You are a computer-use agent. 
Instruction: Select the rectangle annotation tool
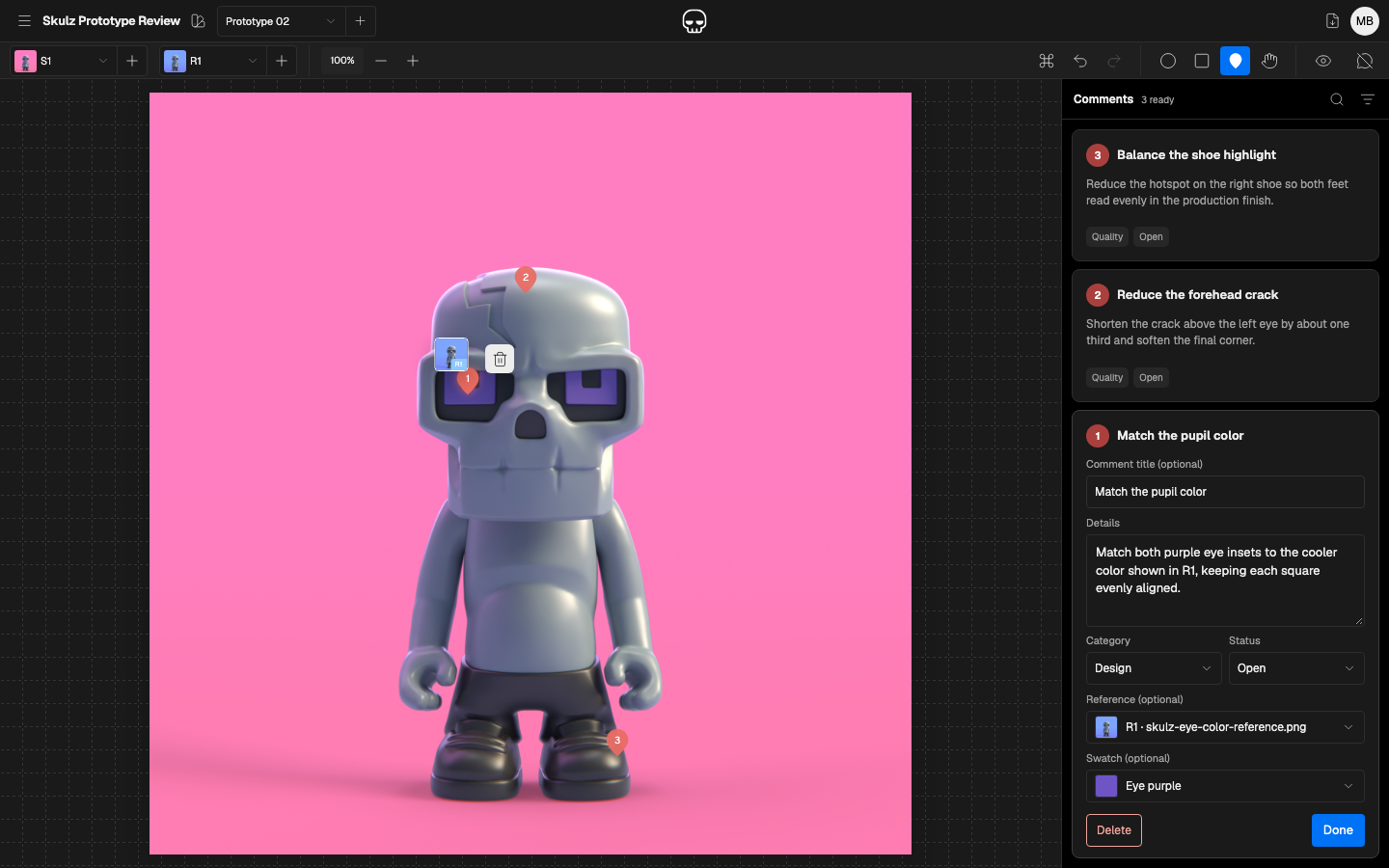(1202, 61)
